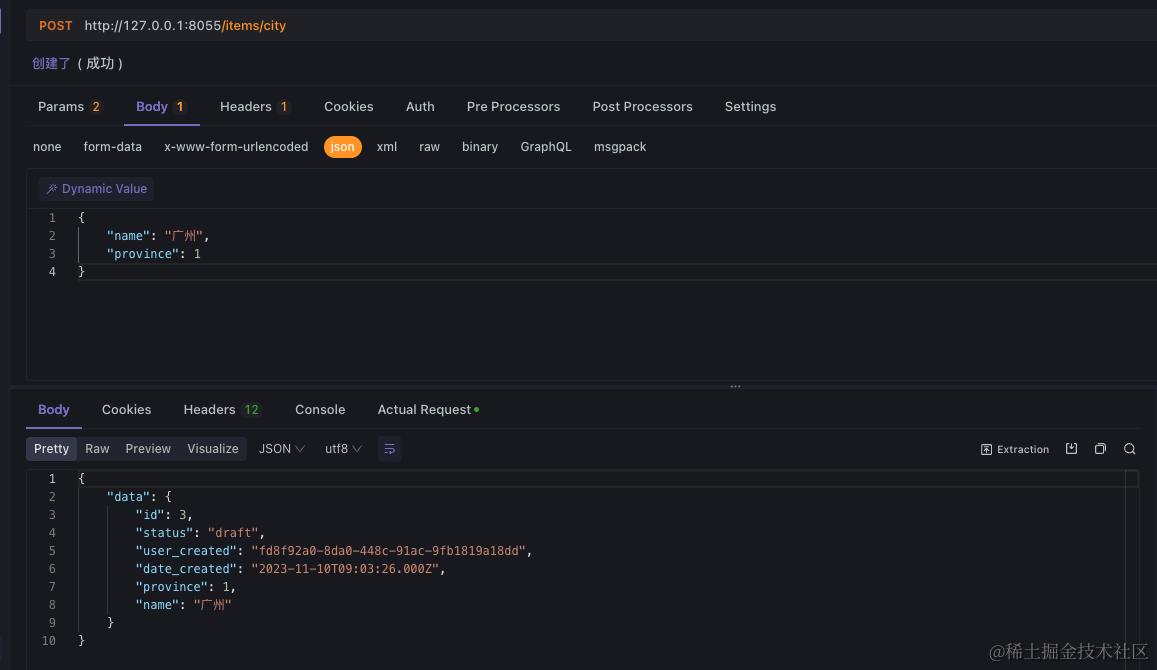1157x670 pixels.
Task: Switch to the none body option
Action: tap(47, 146)
